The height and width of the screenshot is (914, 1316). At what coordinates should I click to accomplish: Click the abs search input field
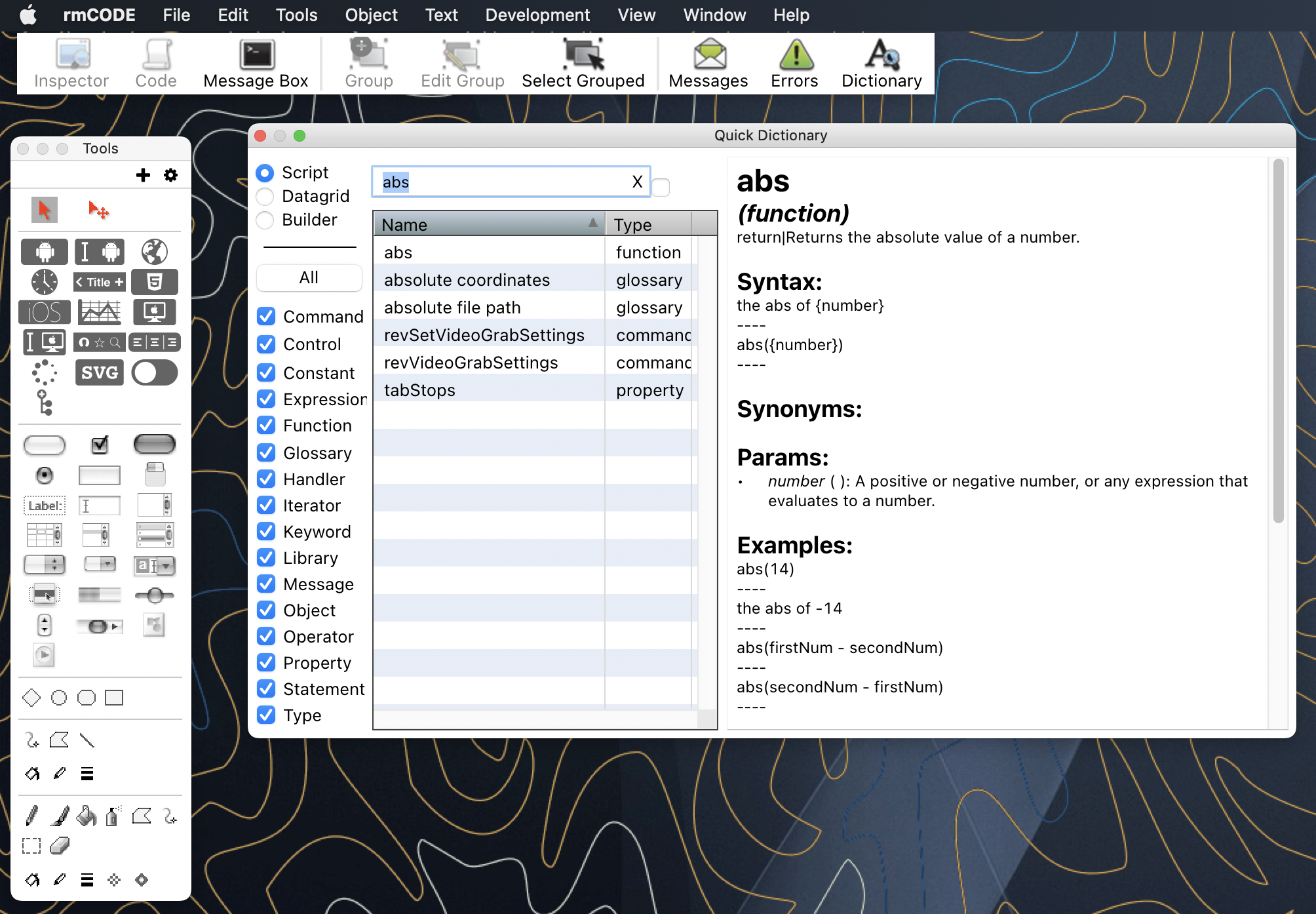coord(509,182)
